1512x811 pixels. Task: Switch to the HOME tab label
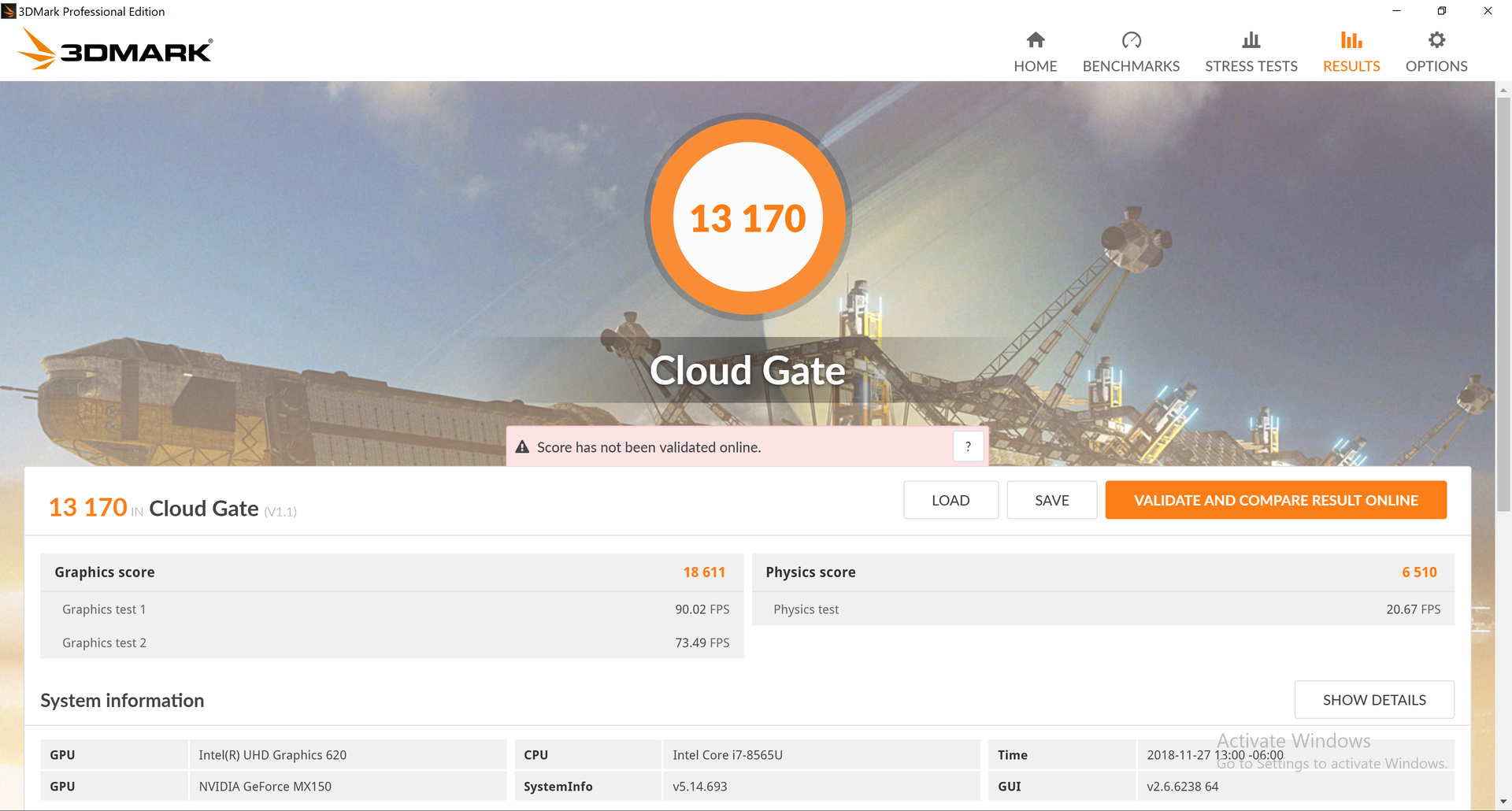pyautogui.click(x=1036, y=66)
